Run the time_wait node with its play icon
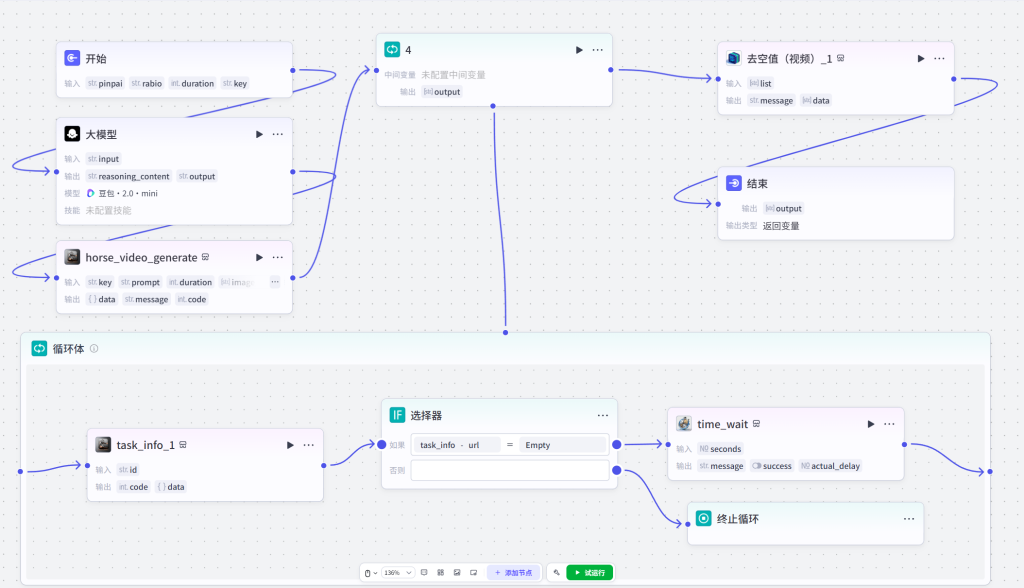This screenshot has width=1024, height=588. (871, 424)
